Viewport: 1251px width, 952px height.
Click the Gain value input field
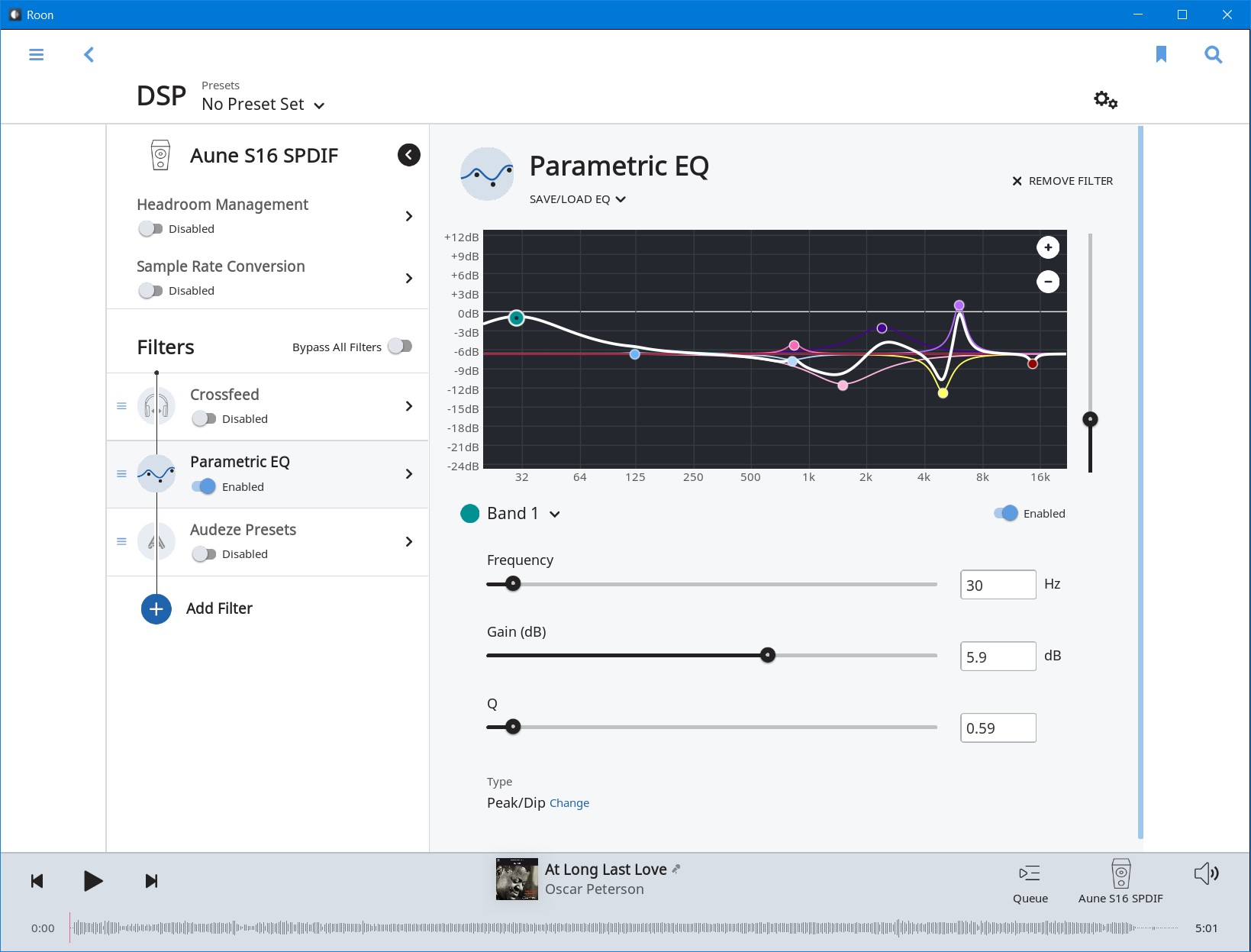pyautogui.click(x=998, y=657)
